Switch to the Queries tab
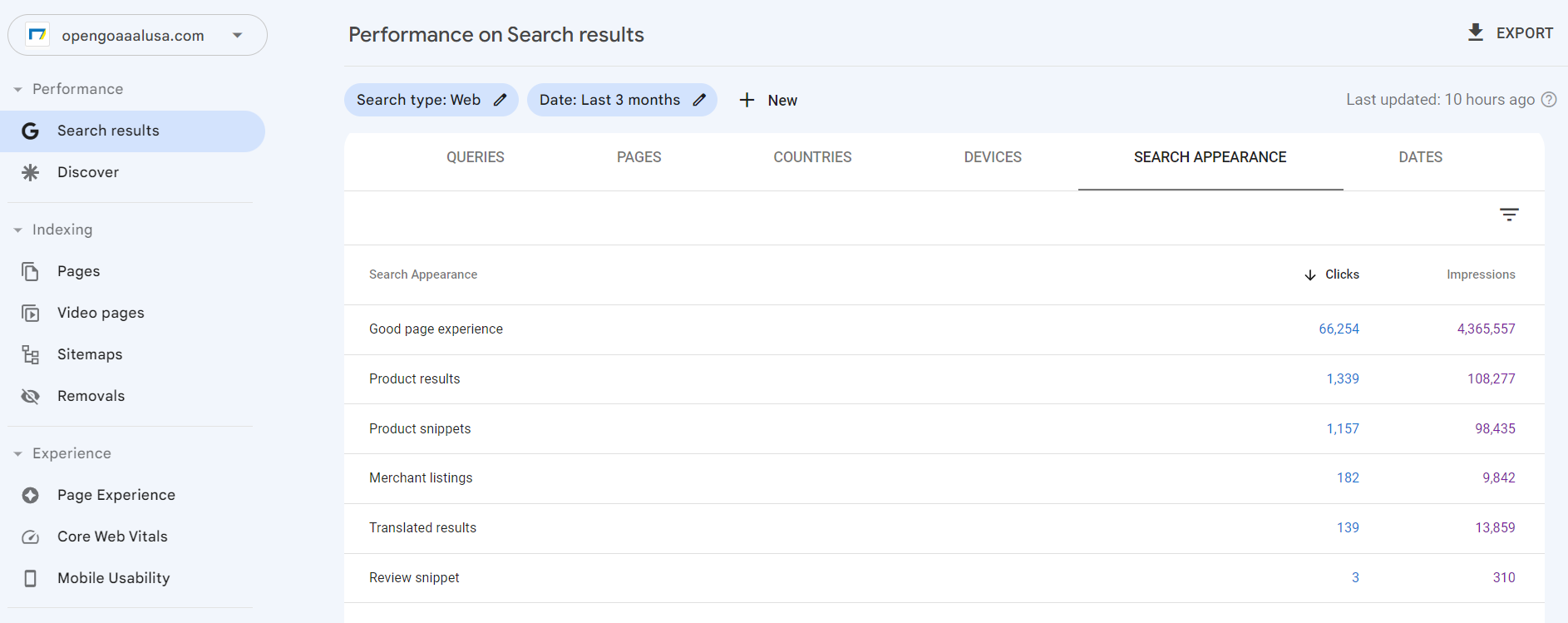1568x623 pixels. tap(475, 156)
